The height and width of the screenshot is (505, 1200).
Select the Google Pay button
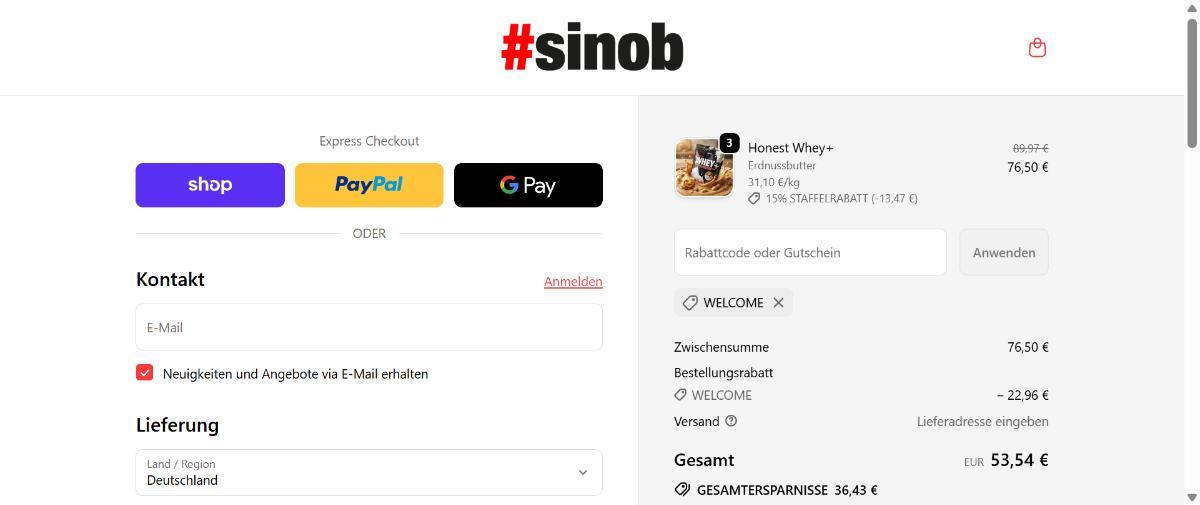[528, 185]
